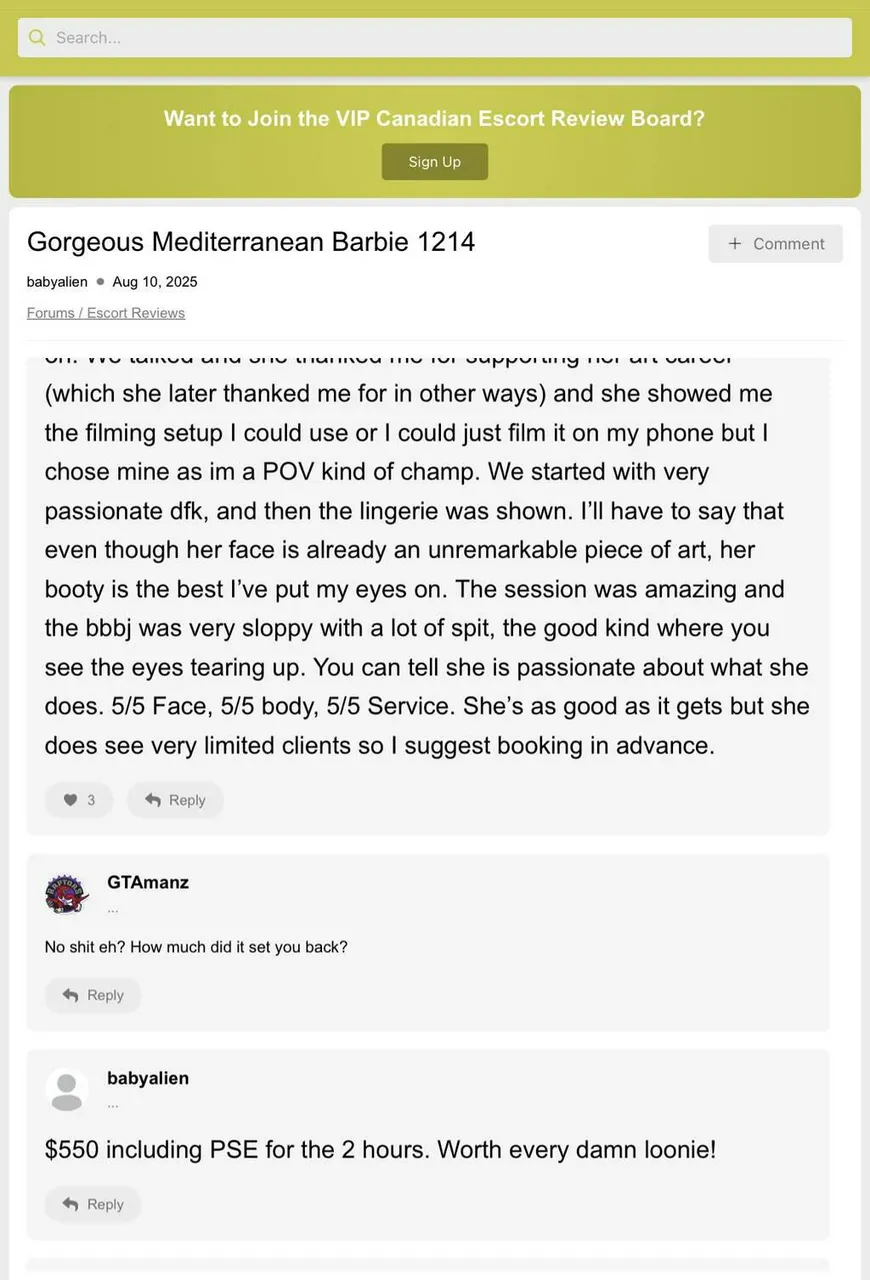Click the thread title Gorgeous Mediterranean Barbie 1214
The height and width of the screenshot is (1280, 870).
(251, 242)
